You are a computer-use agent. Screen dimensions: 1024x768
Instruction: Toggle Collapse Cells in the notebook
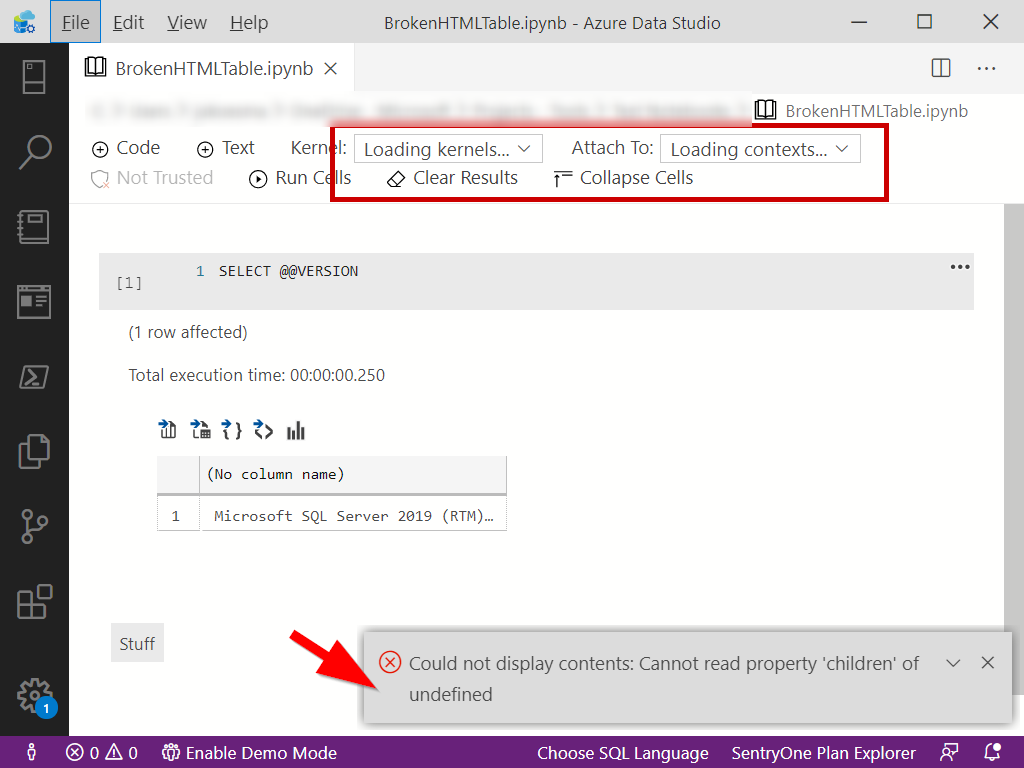pos(622,178)
